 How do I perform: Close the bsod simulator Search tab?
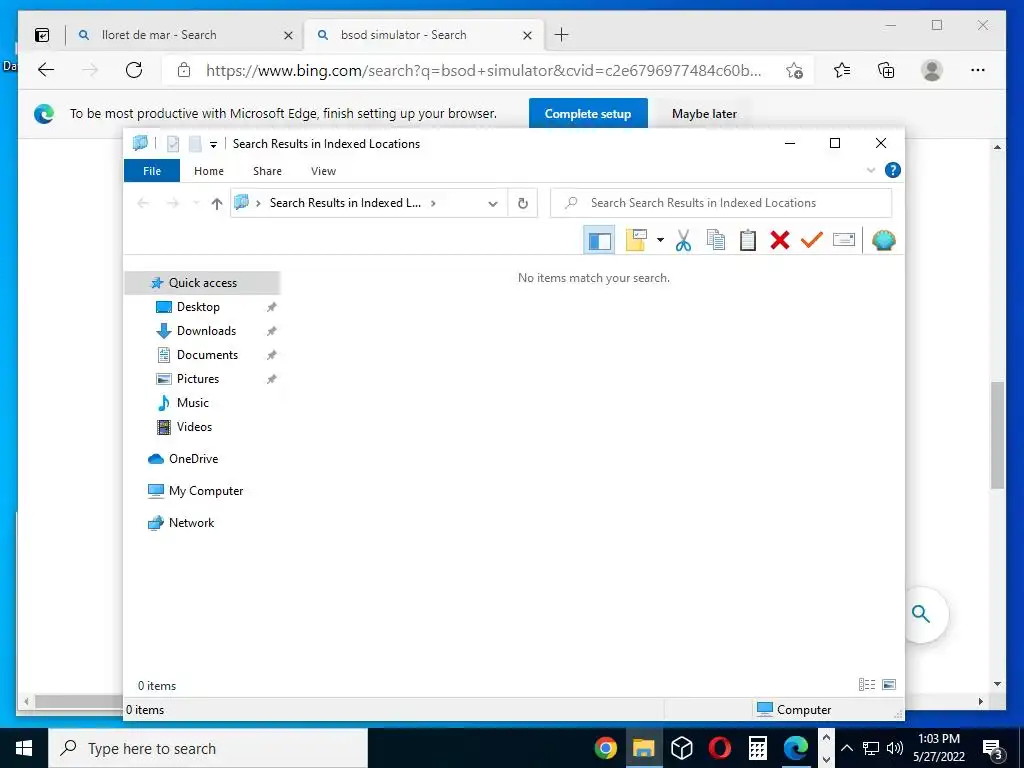coord(527,35)
